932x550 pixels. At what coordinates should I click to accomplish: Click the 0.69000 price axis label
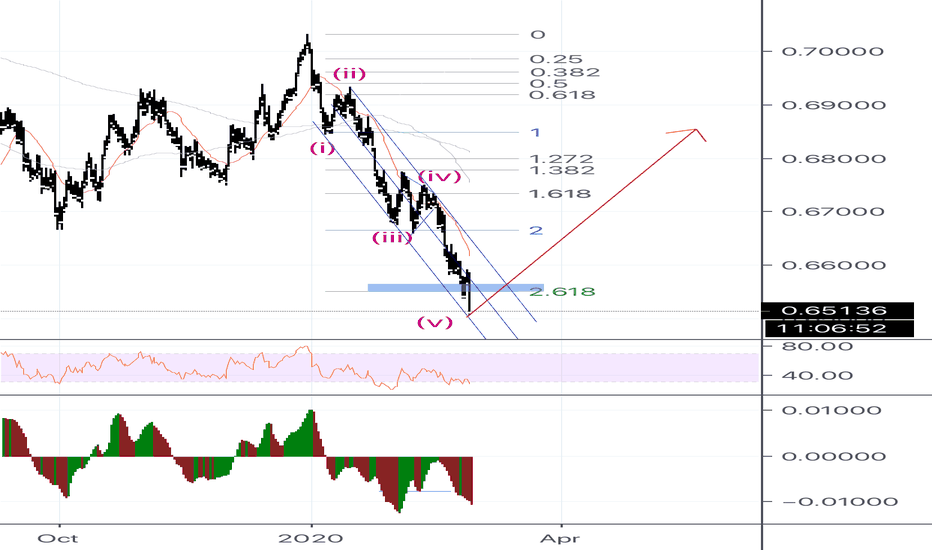(833, 105)
